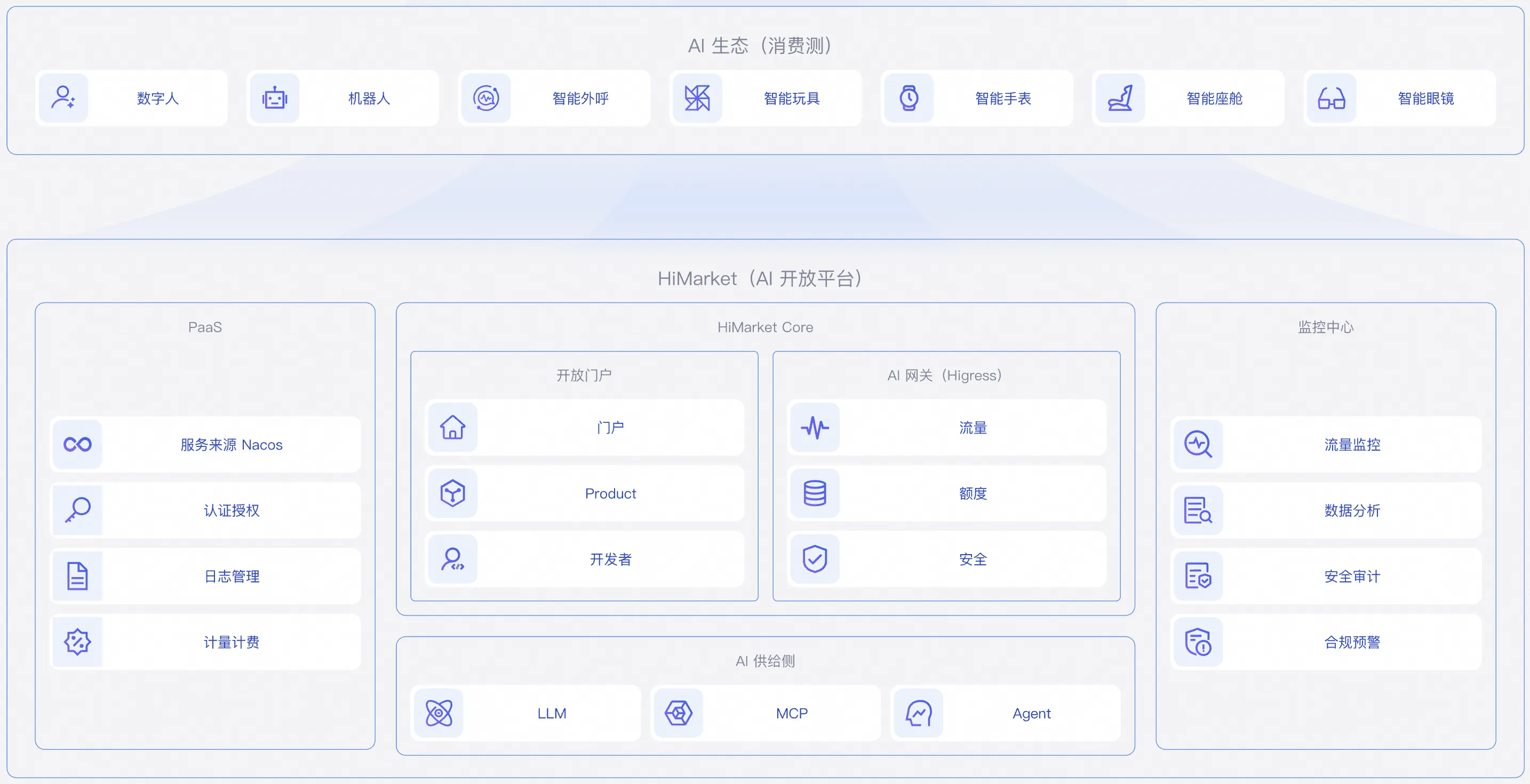This screenshot has height=784, width=1530.
Task: Select the Agent card label
Action: 1031,713
